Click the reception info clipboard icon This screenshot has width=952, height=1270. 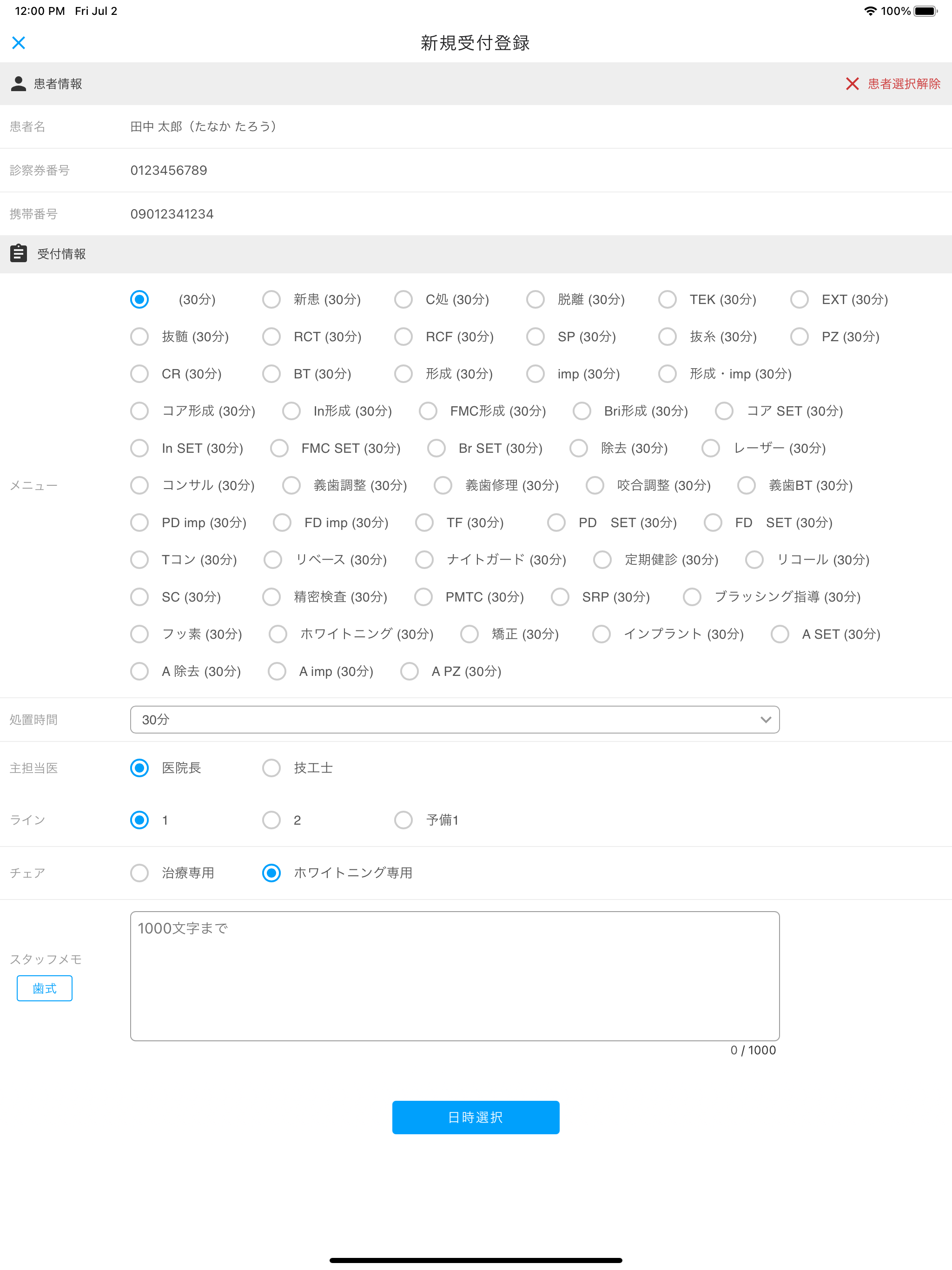(19, 253)
